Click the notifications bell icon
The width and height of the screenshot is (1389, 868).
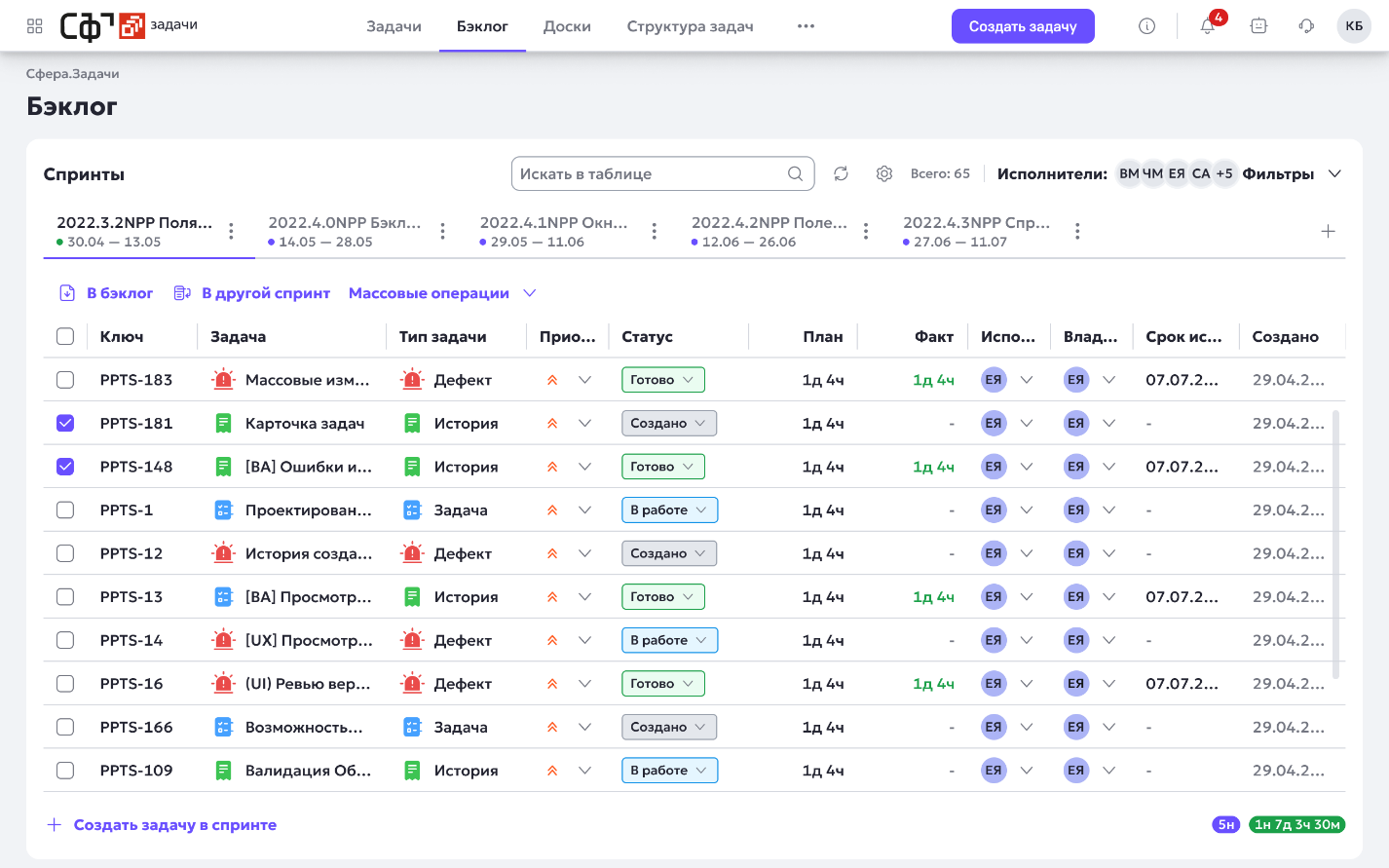(1208, 26)
